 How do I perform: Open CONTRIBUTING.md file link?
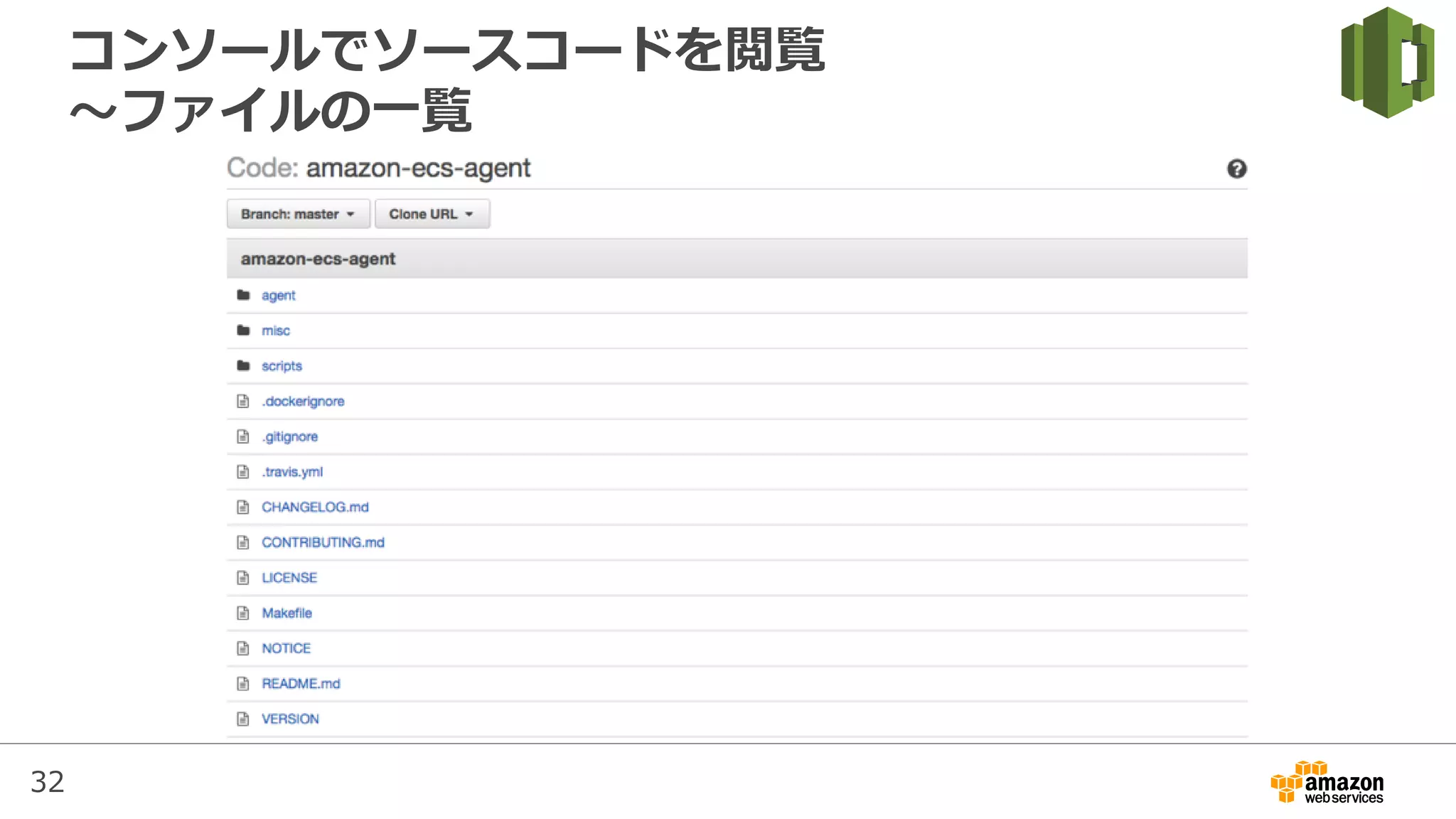pyautogui.click(x=323, y=542)
